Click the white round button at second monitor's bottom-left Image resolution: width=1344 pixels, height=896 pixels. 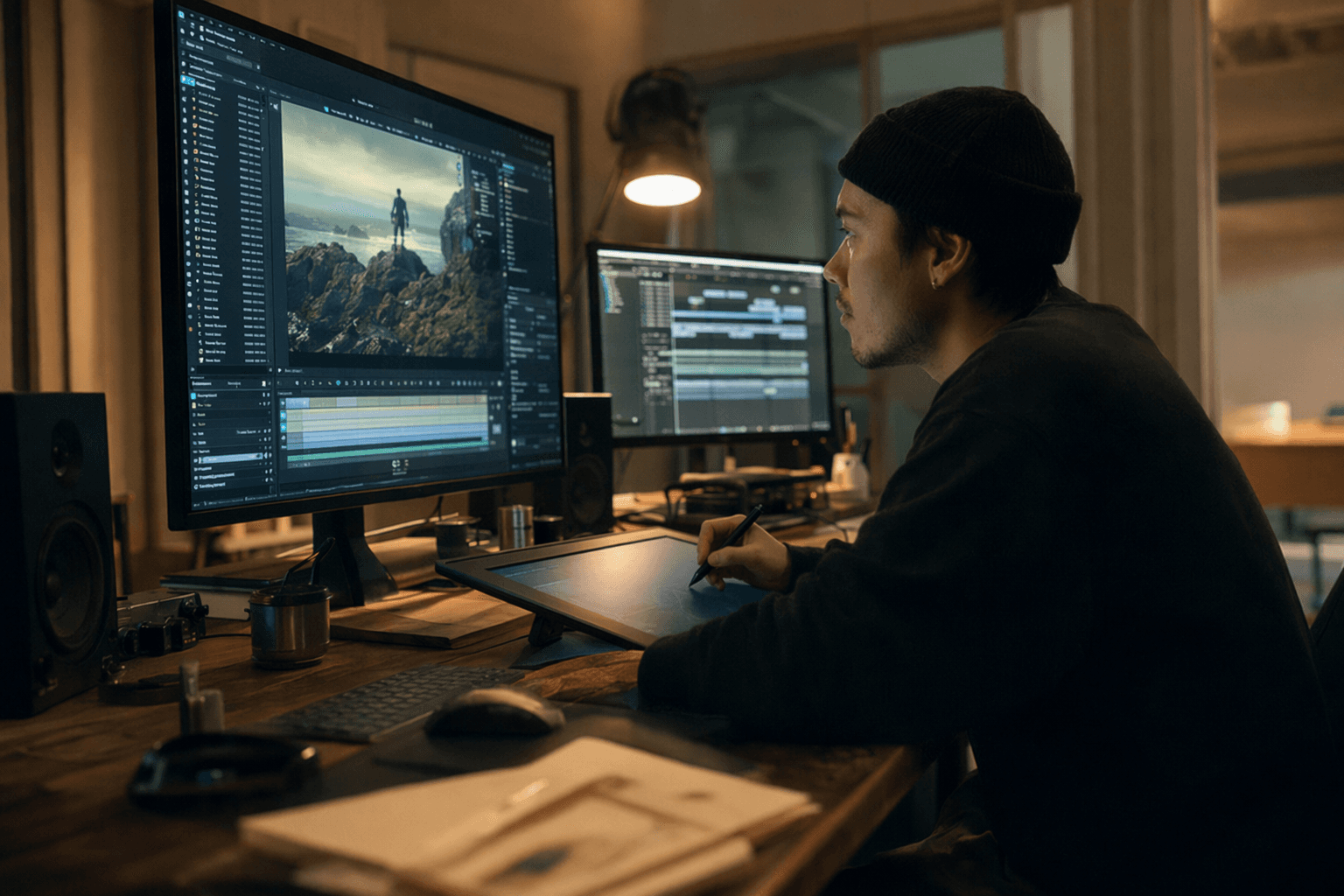633,422
